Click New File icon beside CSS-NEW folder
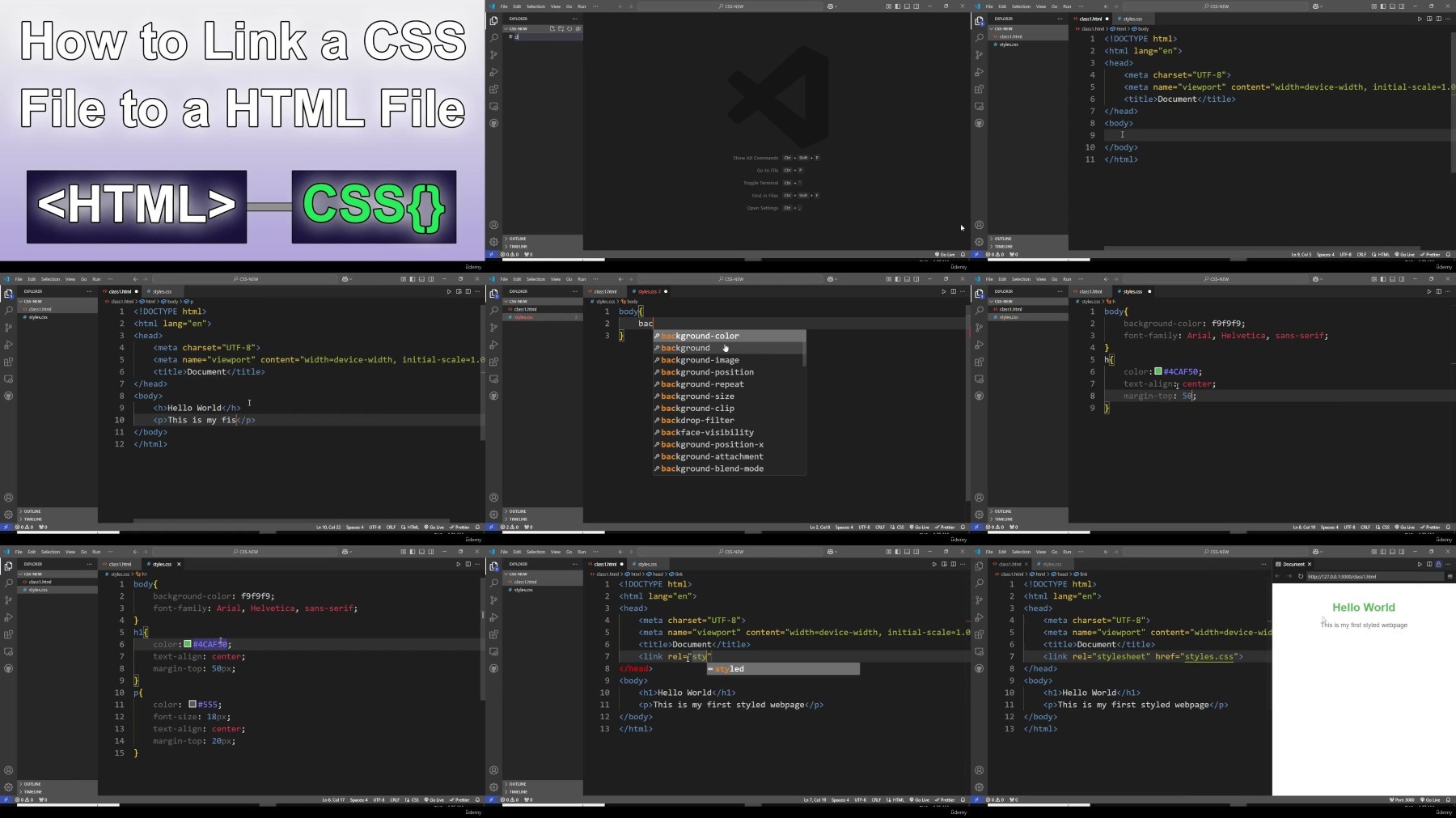This screenshot has width=1456, height=818. pyautogui.click(x=552, y=28)
